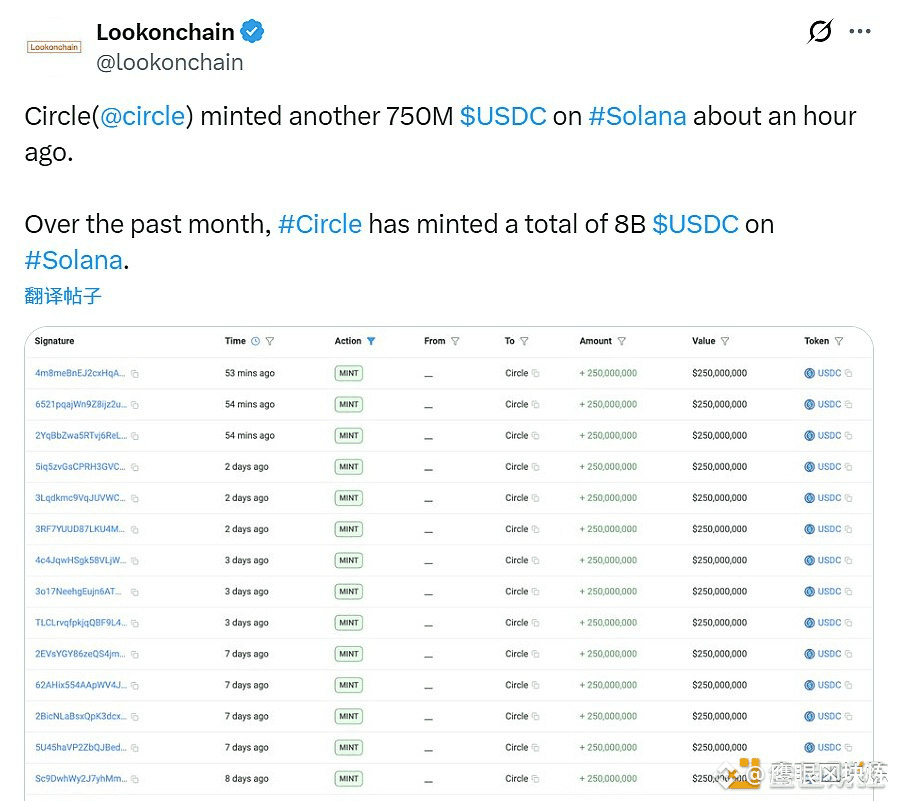Click the Lookonchain profile avatar
Screen dimensions: 897x801
pos(54,46)
